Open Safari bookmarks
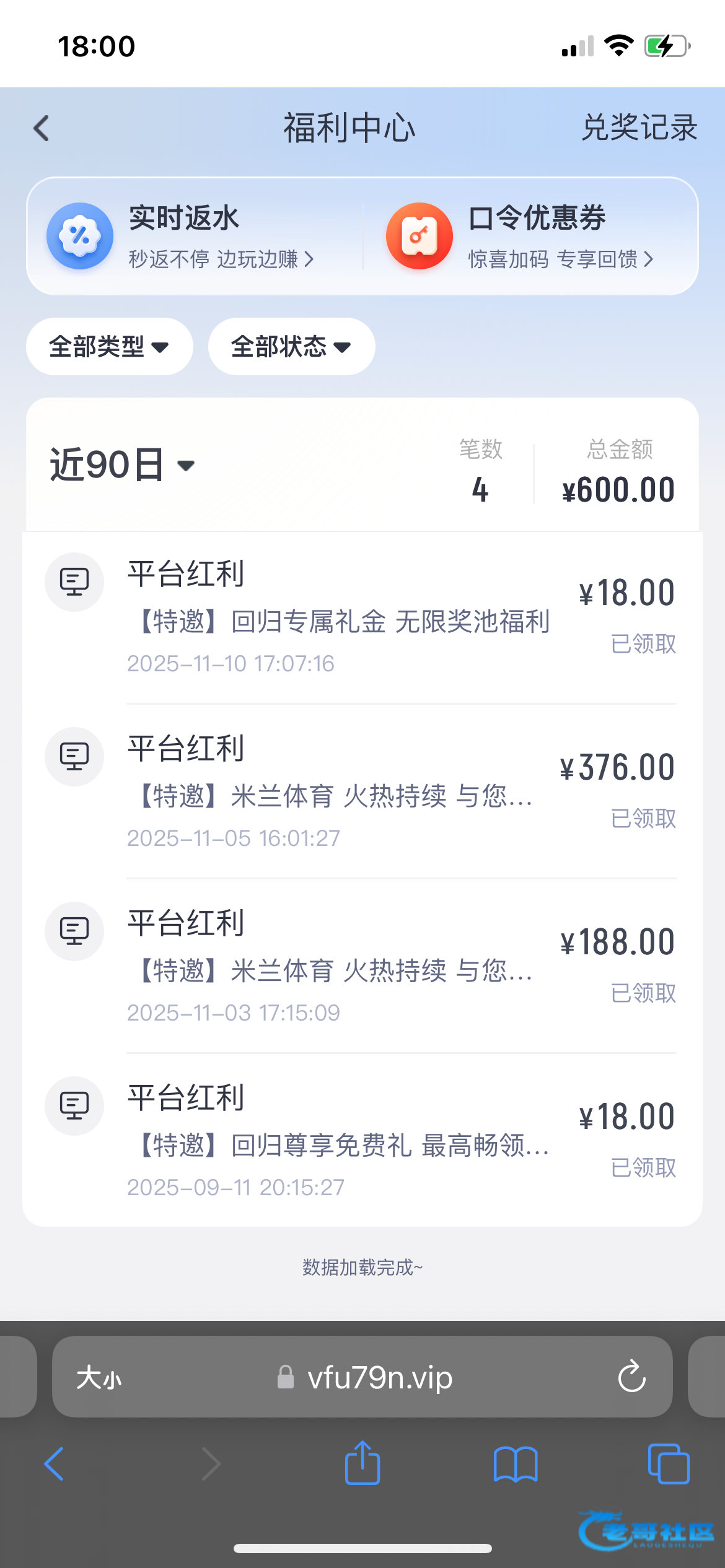Screen dimensions: 725x1568 pyautogui.click(x=516, y=1464)
